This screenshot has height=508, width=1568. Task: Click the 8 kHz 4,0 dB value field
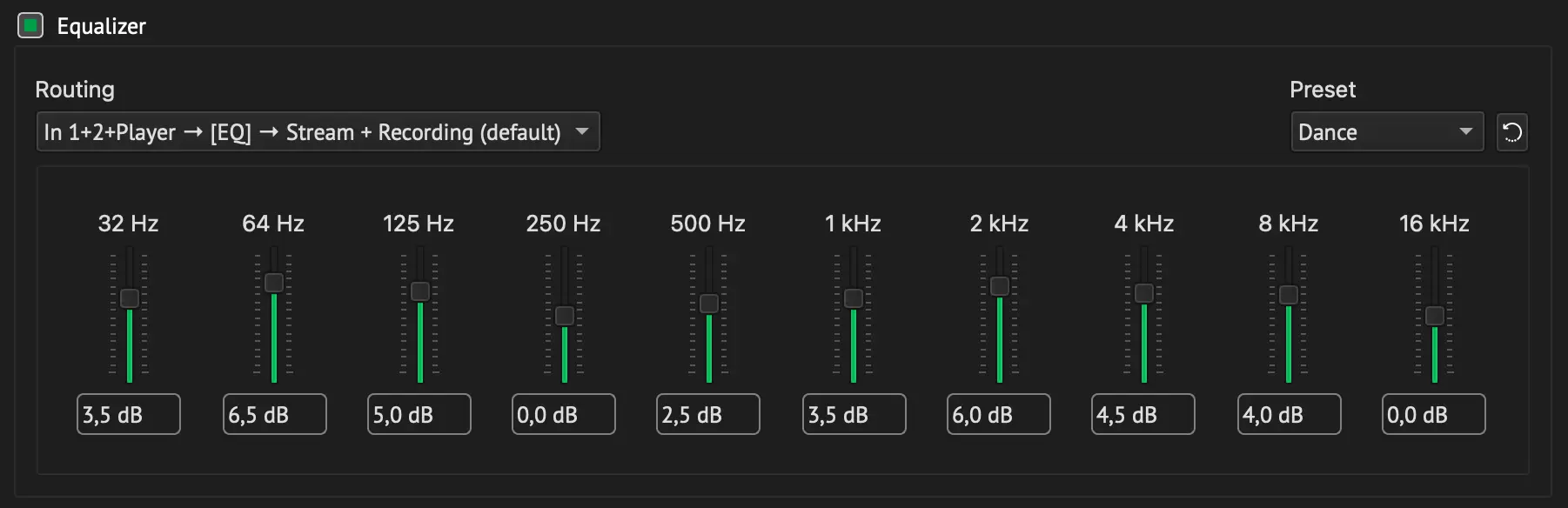pos(1290,414)
